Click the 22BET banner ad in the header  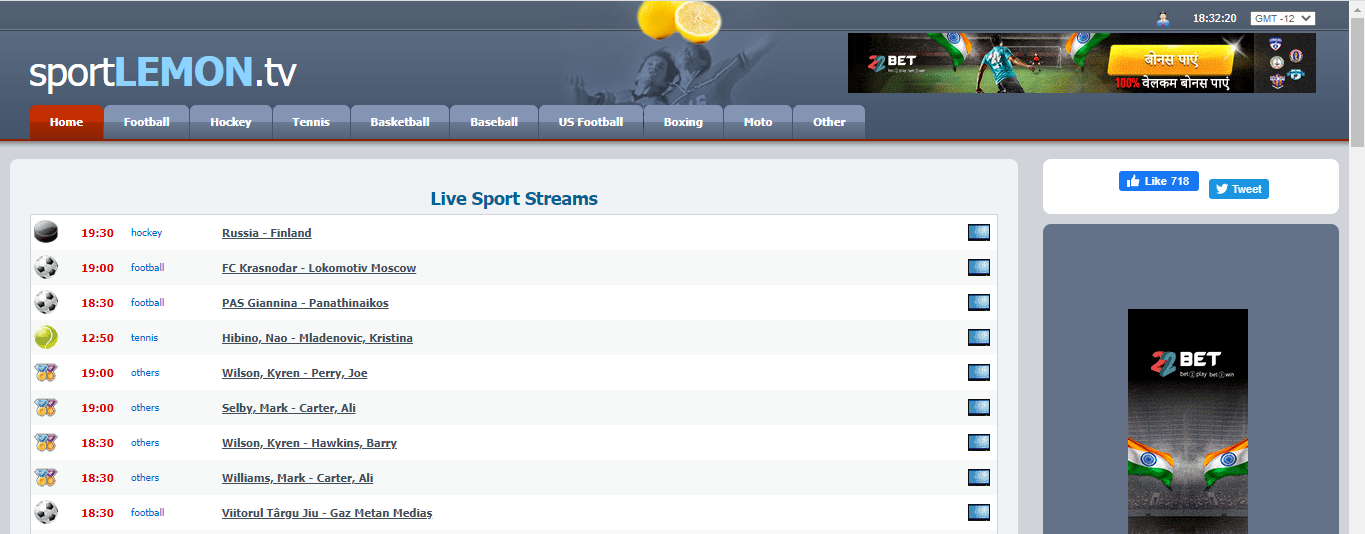click(1082, 63)
